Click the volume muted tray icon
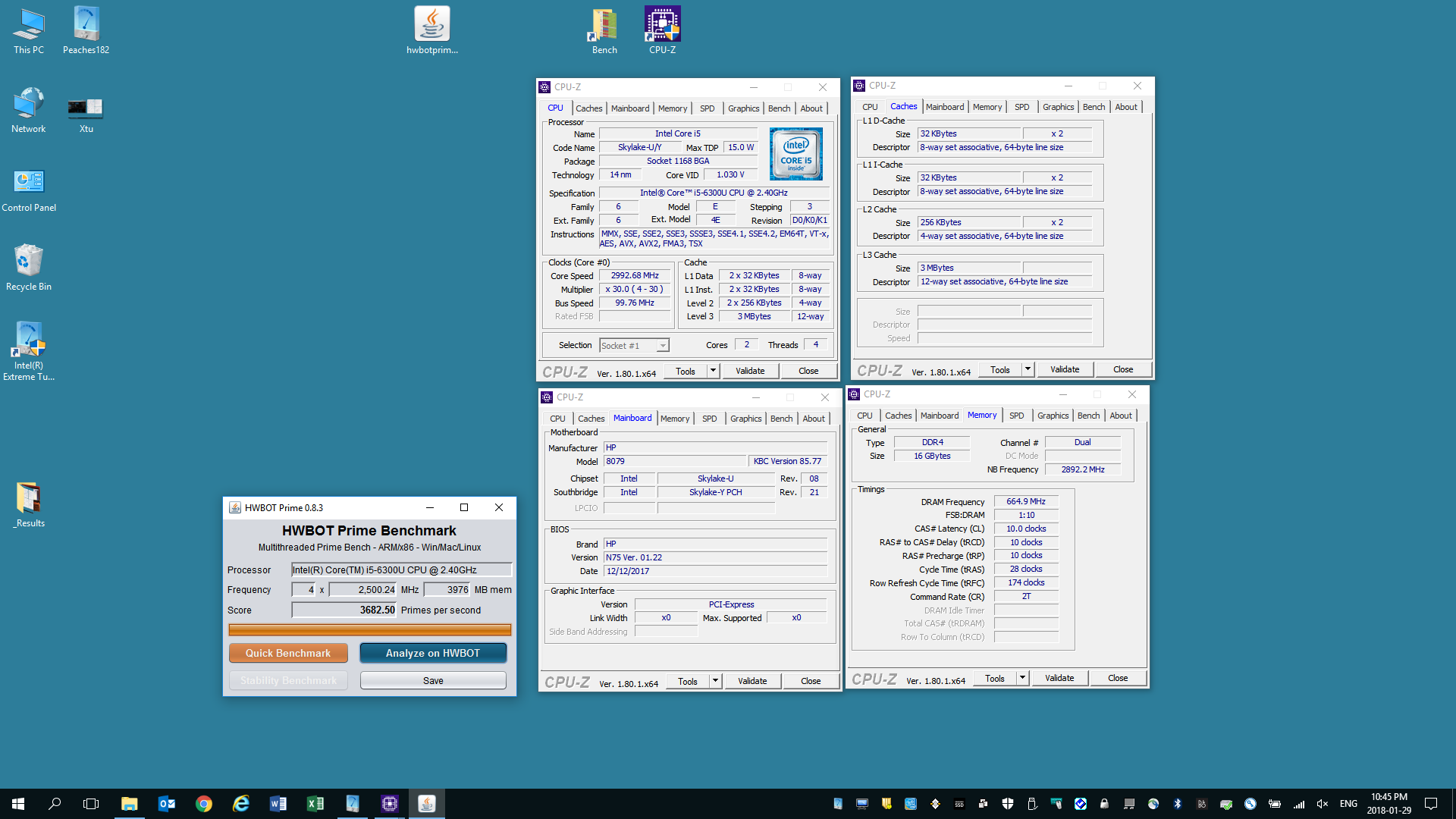The height and width of the screenshot is (819, 1456). point(1323,804)
